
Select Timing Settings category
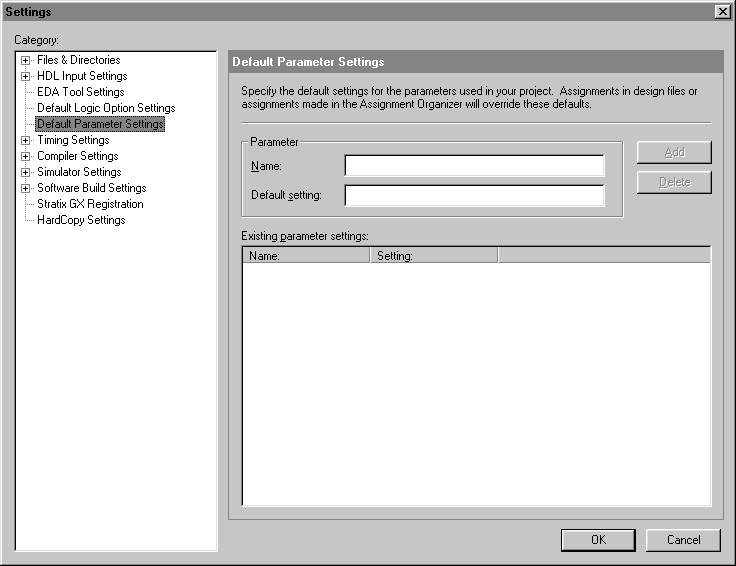[73, 140]
